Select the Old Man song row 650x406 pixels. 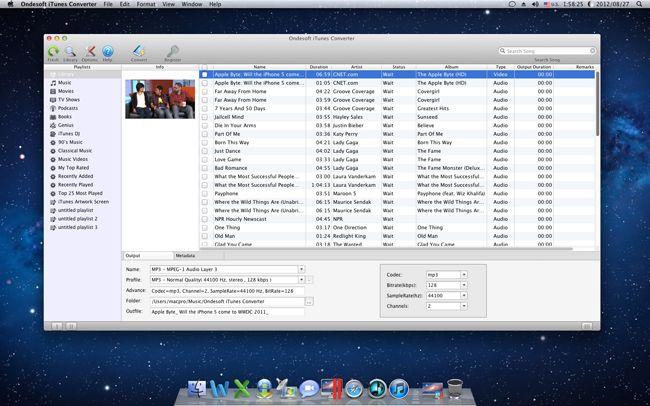(397, 236)
